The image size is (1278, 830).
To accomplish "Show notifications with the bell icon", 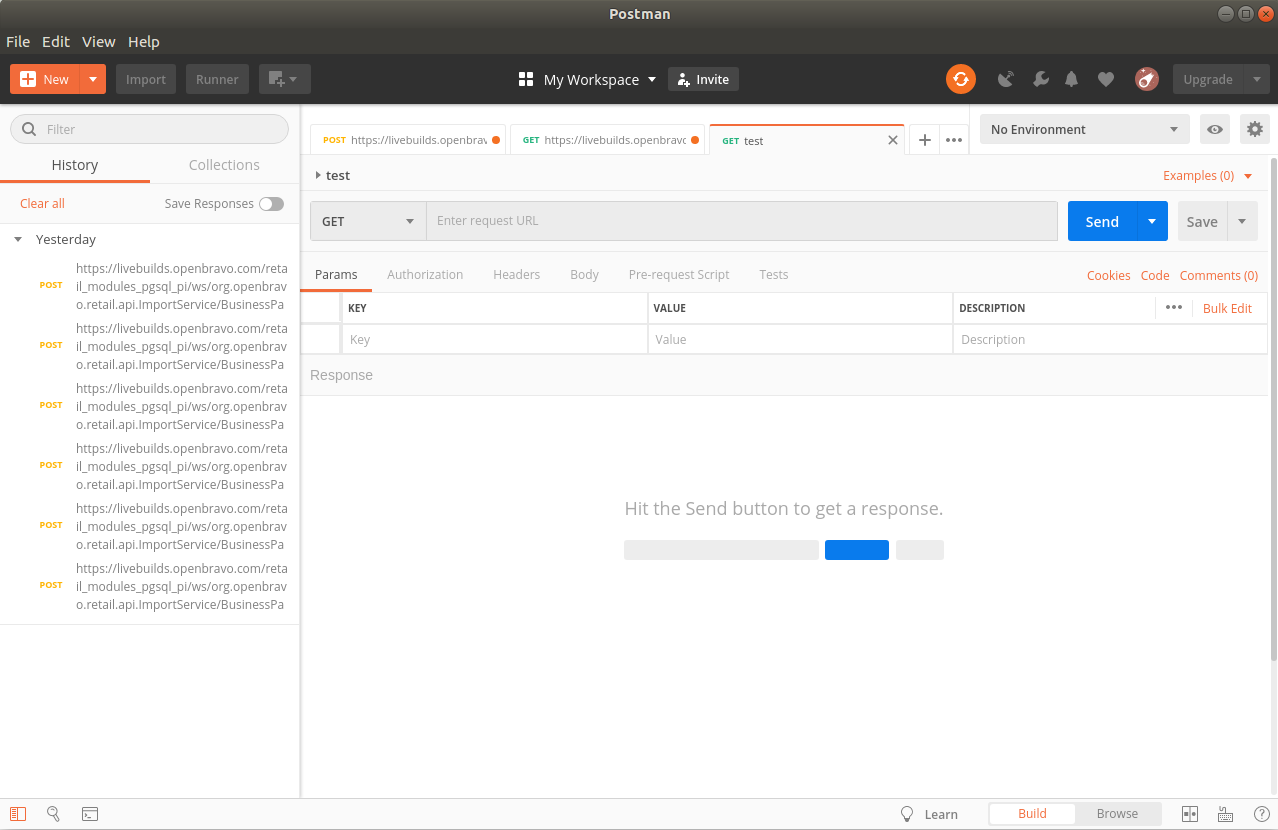I will (x=1072, y=79).
